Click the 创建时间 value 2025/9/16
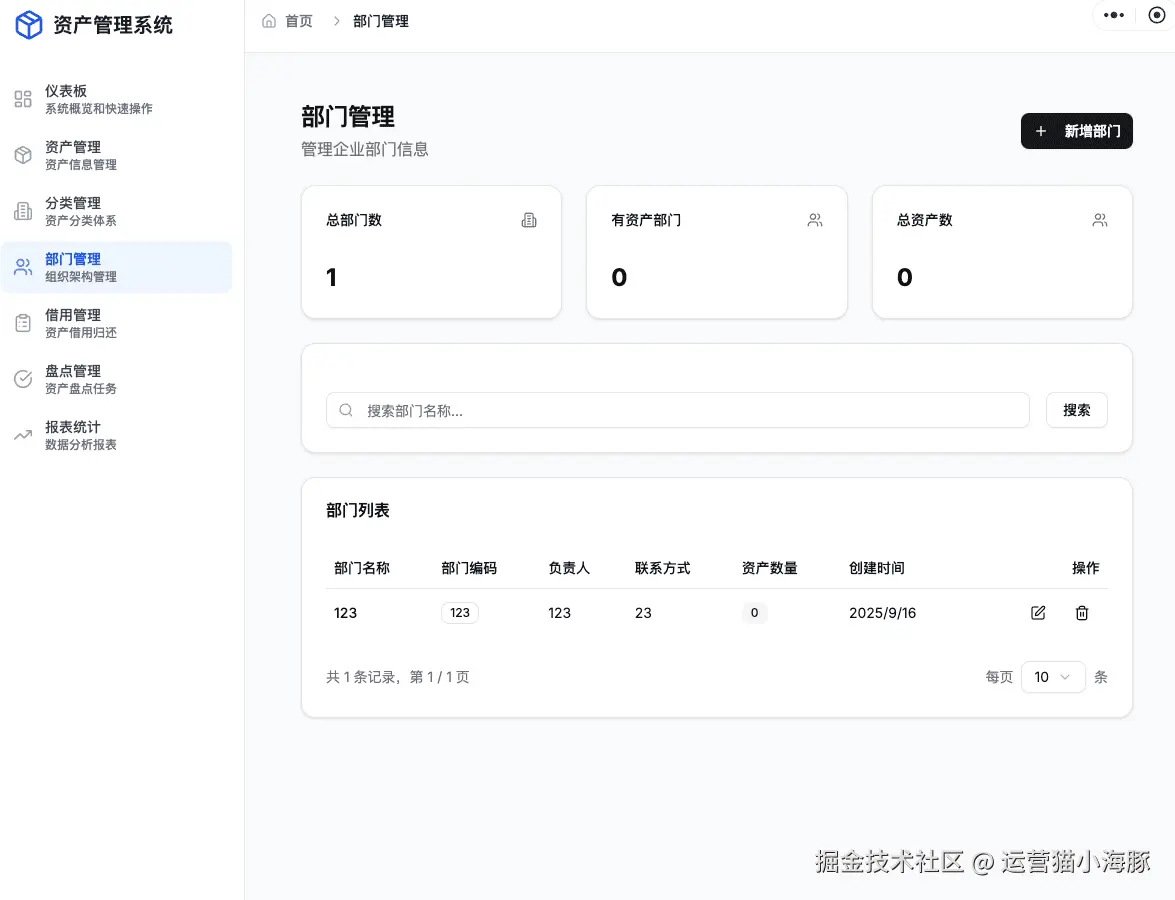 point(883,613)
